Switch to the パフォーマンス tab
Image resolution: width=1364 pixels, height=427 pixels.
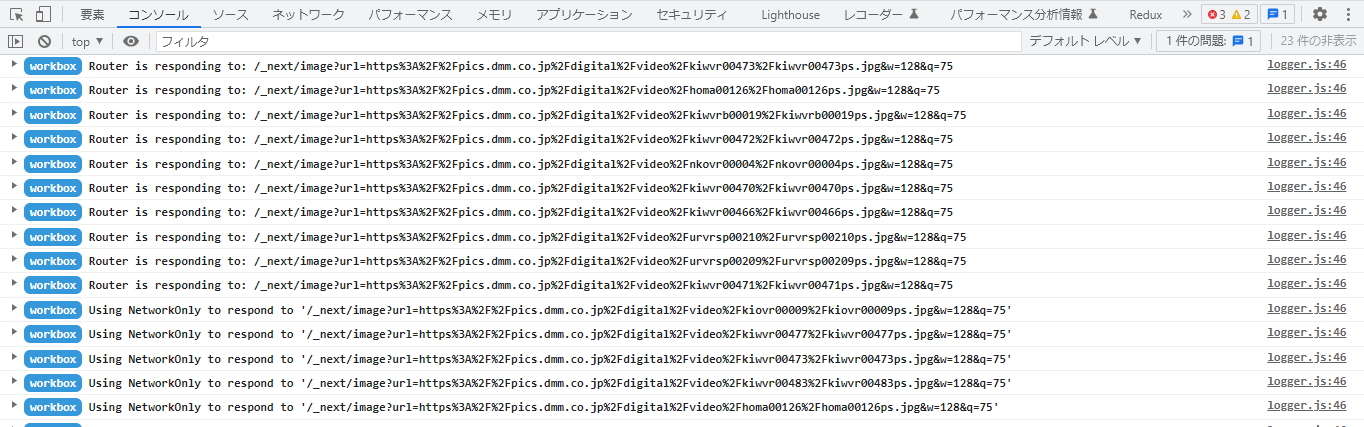(410, 15)
